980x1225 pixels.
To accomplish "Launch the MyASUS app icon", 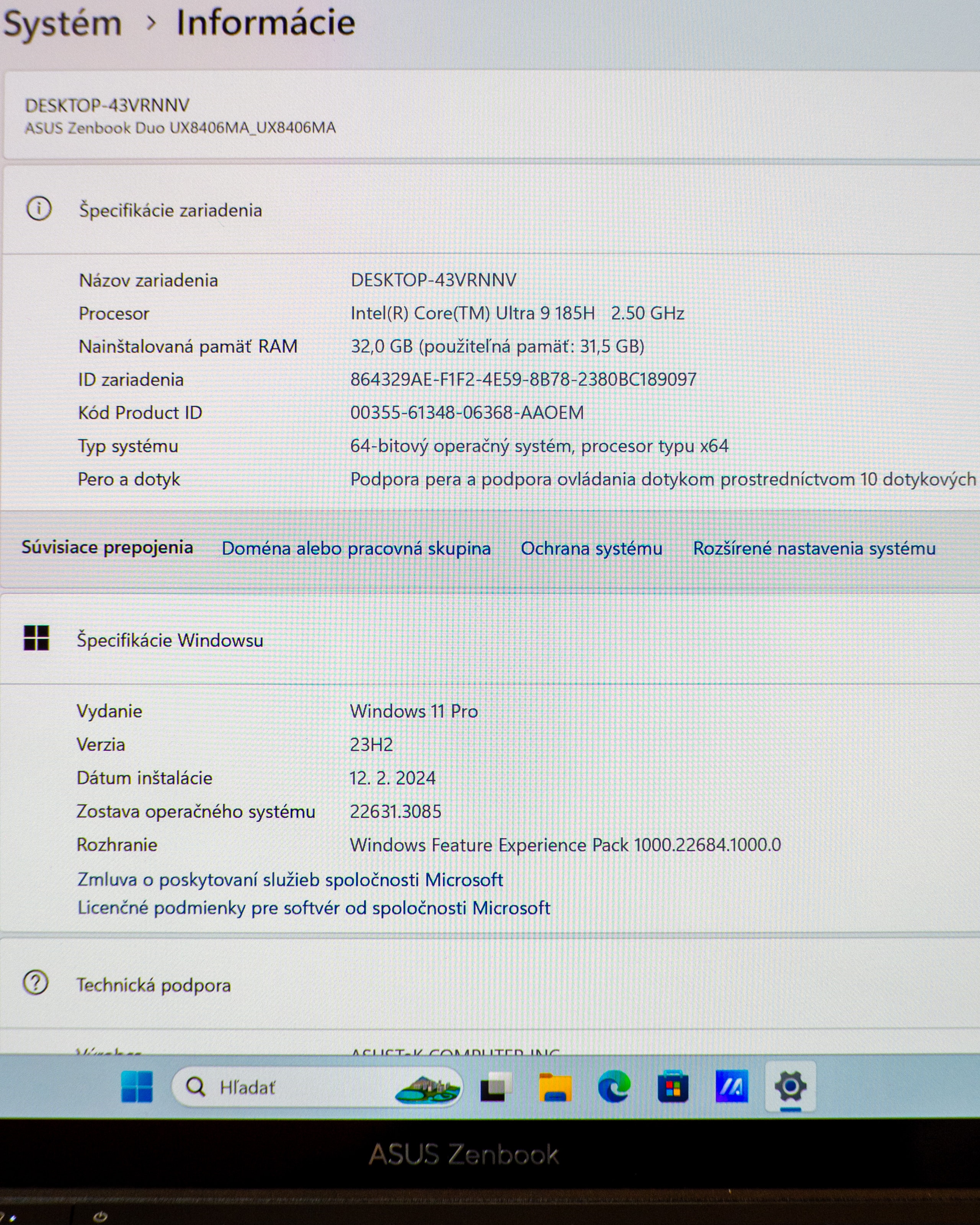I will [x=732, y=1086].
